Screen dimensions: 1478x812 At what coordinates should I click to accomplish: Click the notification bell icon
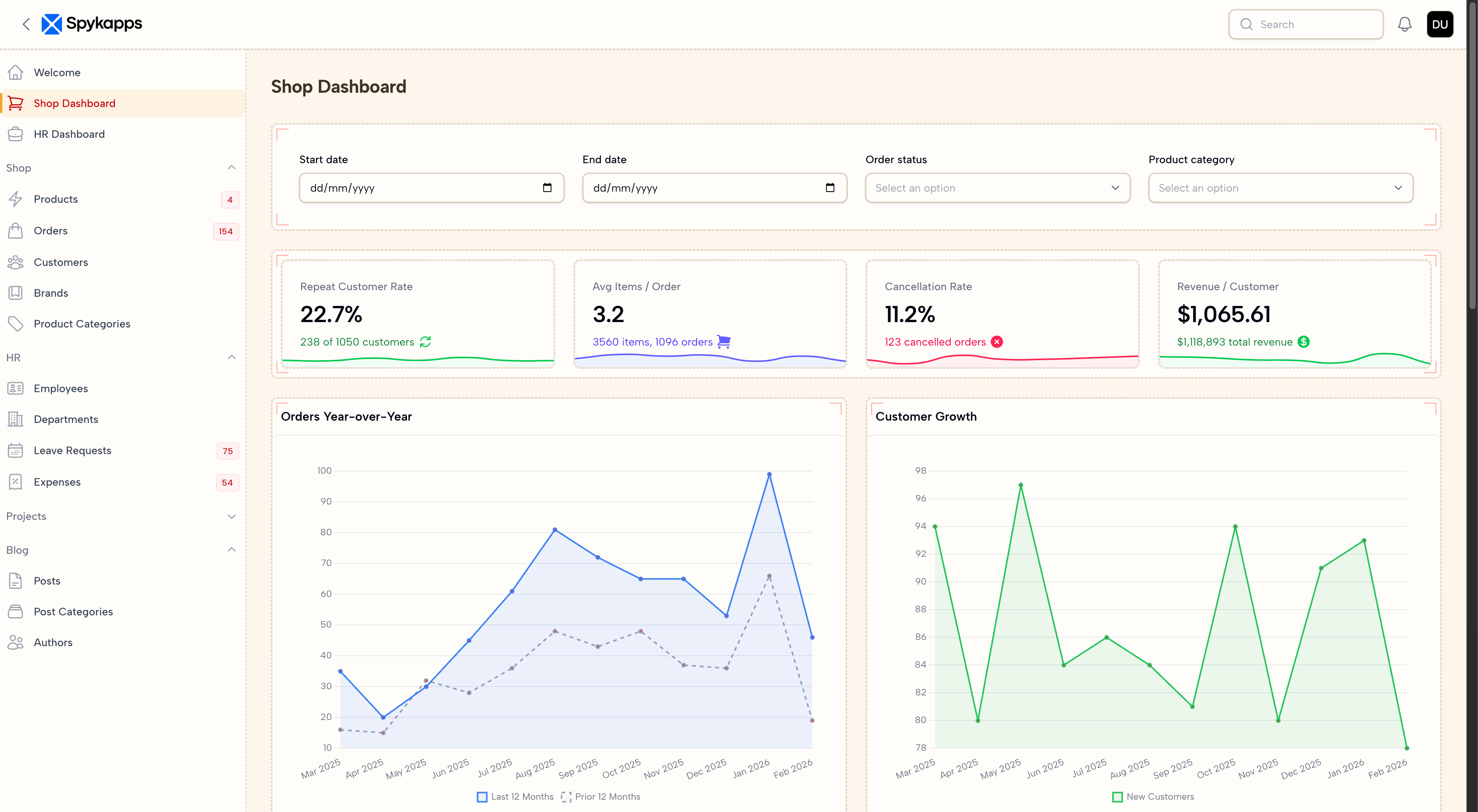[x=1404, y=24]
